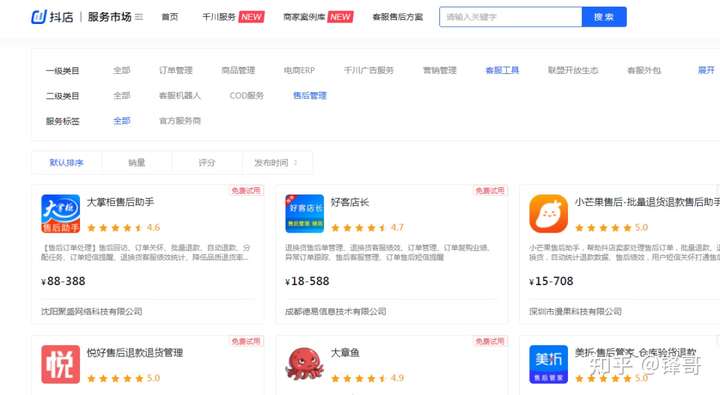Click the 好客店长 star rating 4.7
Screen dimensions: 720x395
click(x=367, y=227)
